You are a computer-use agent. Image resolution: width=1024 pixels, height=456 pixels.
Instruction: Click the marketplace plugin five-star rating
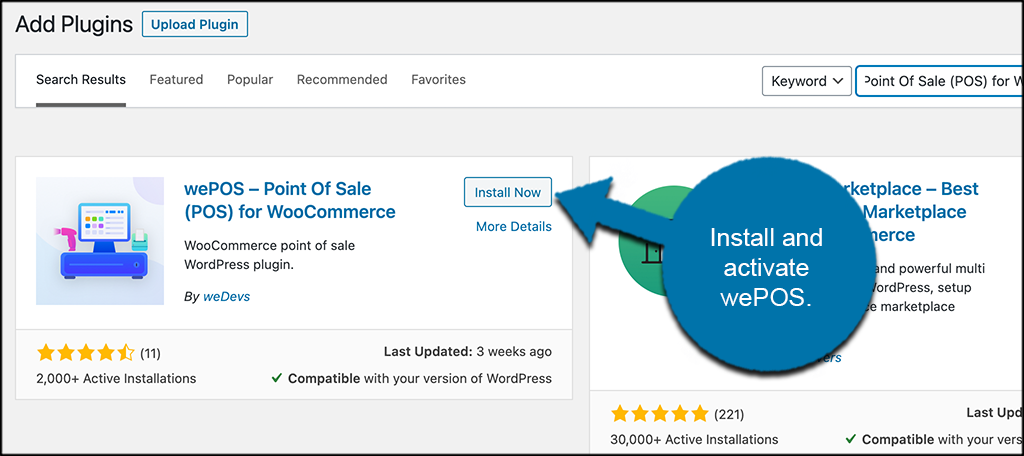pos(659,414)
